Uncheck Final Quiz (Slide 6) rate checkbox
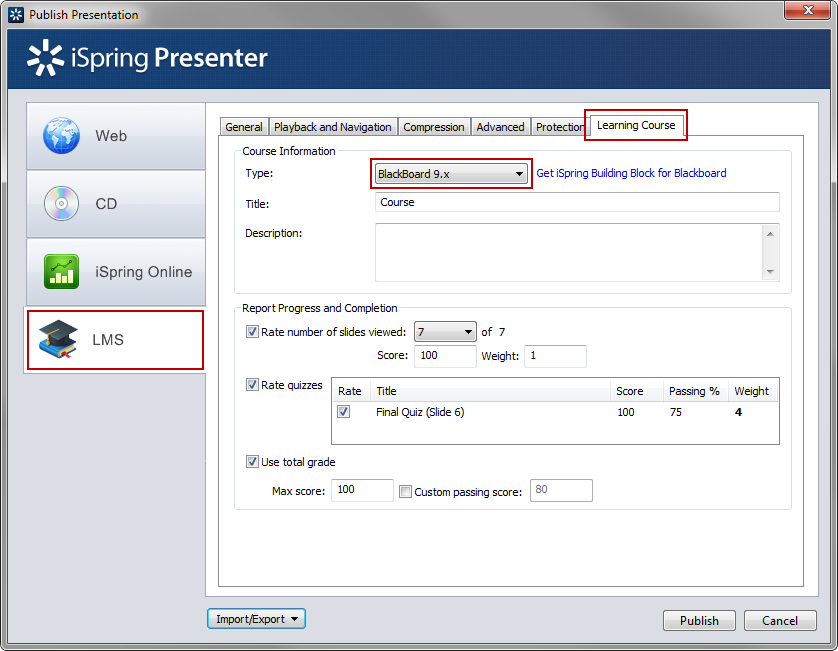 click(x=344, y=412)
